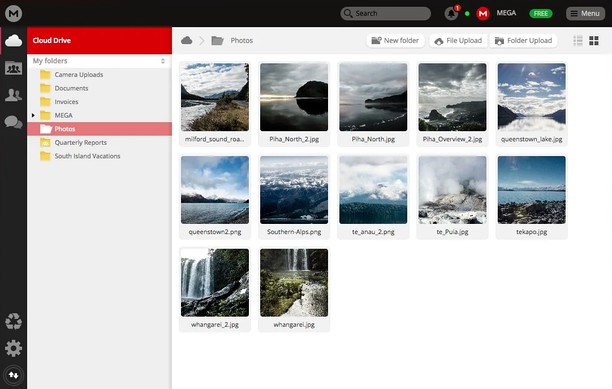Switch to list view
This screenshot has width=612, height=389.
[x=578, y=41]
